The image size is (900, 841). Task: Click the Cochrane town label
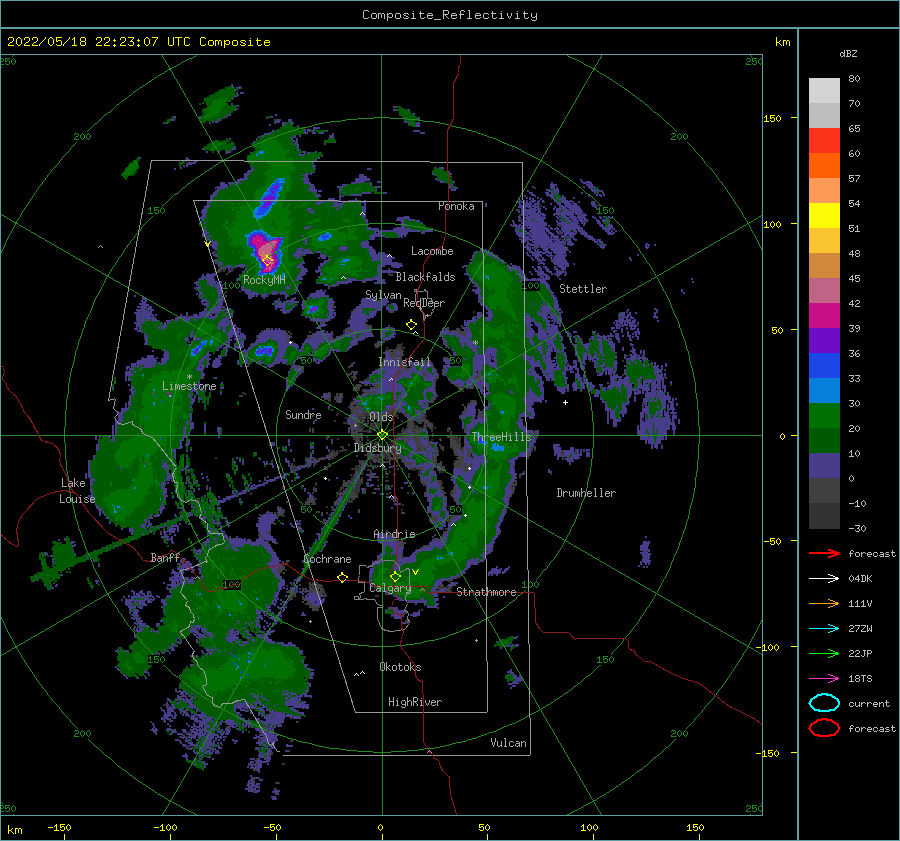[x=327, y=559]
